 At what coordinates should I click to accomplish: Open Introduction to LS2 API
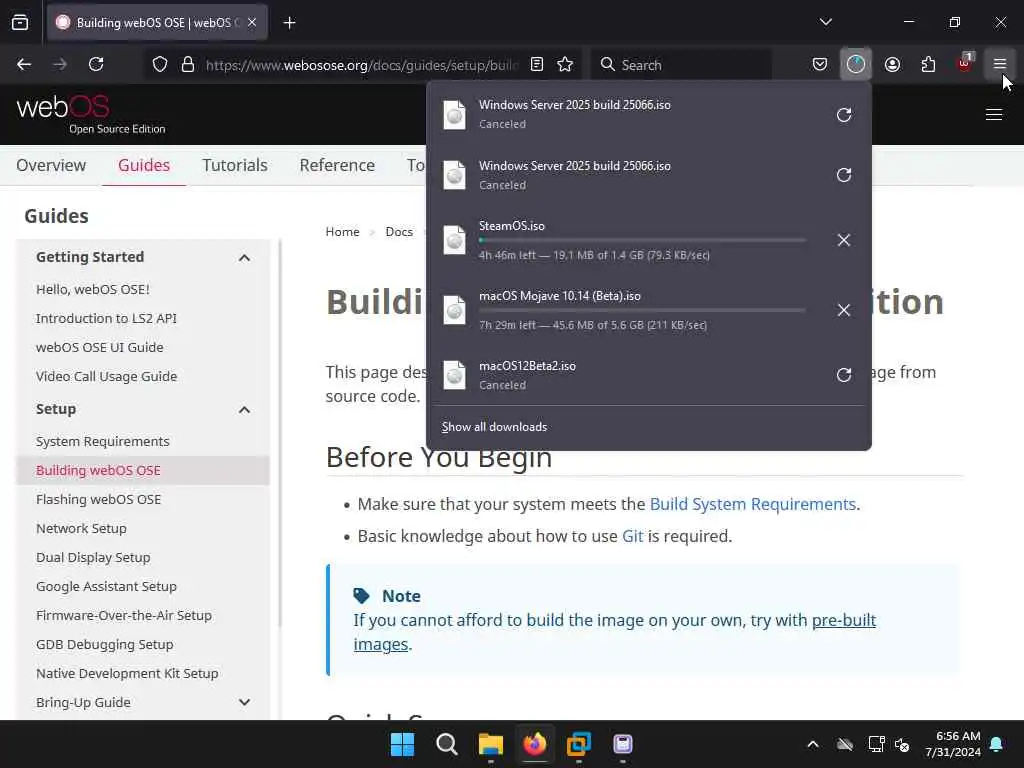coord(106,318)
